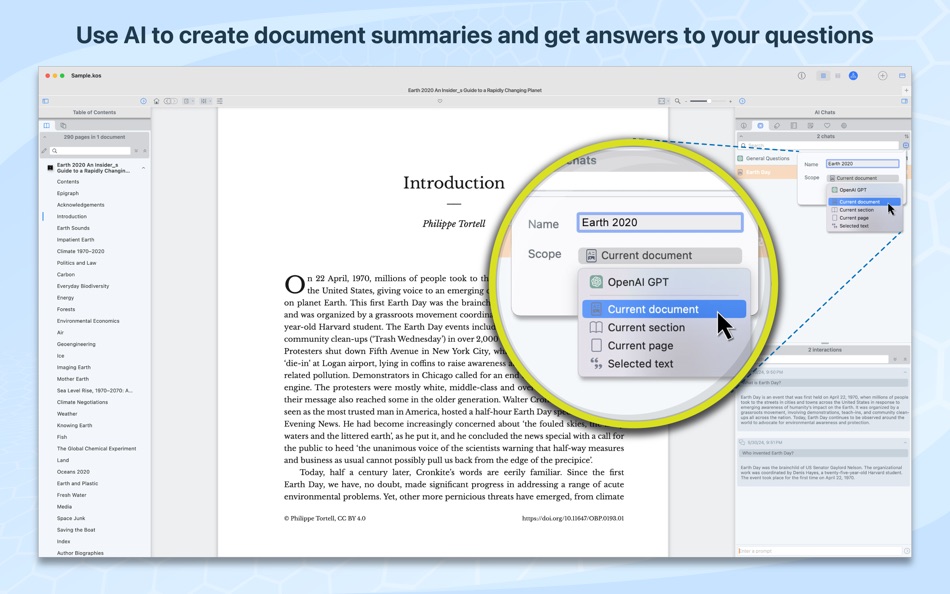Open the Earth Sounds chapter
Screen dimensions: 950x594
tap(73, 228)
